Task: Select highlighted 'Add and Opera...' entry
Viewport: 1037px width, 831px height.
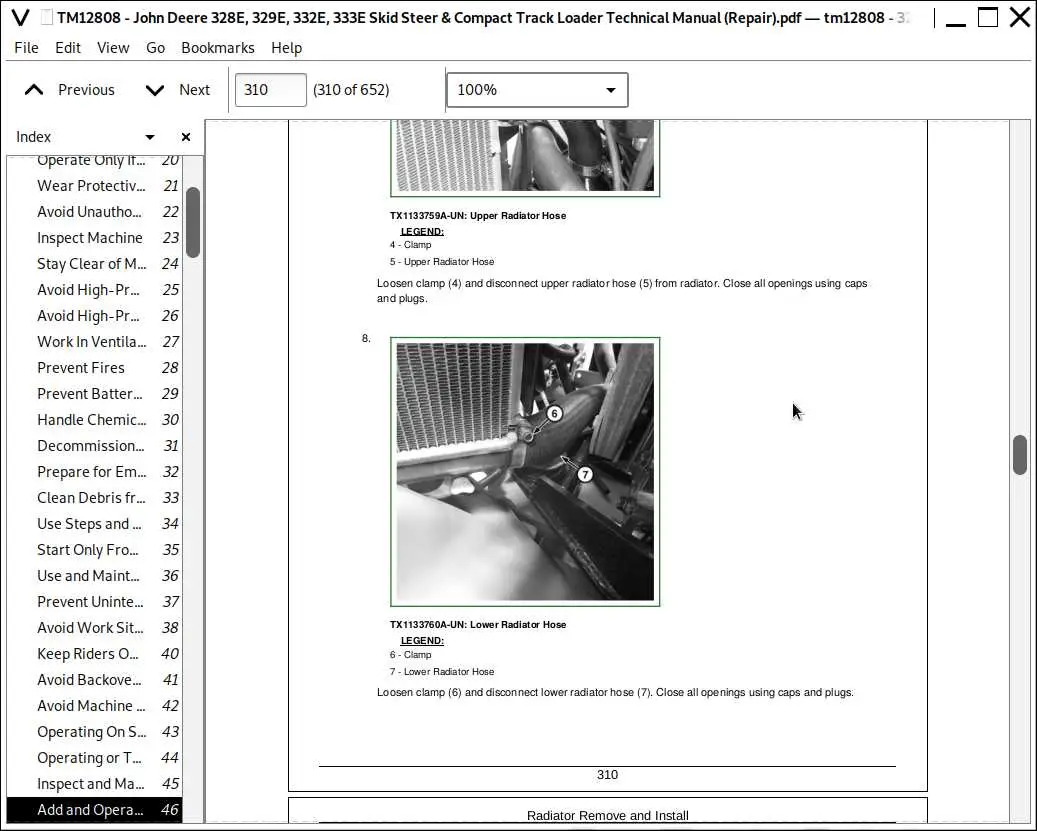Action: tap(95, 810)
